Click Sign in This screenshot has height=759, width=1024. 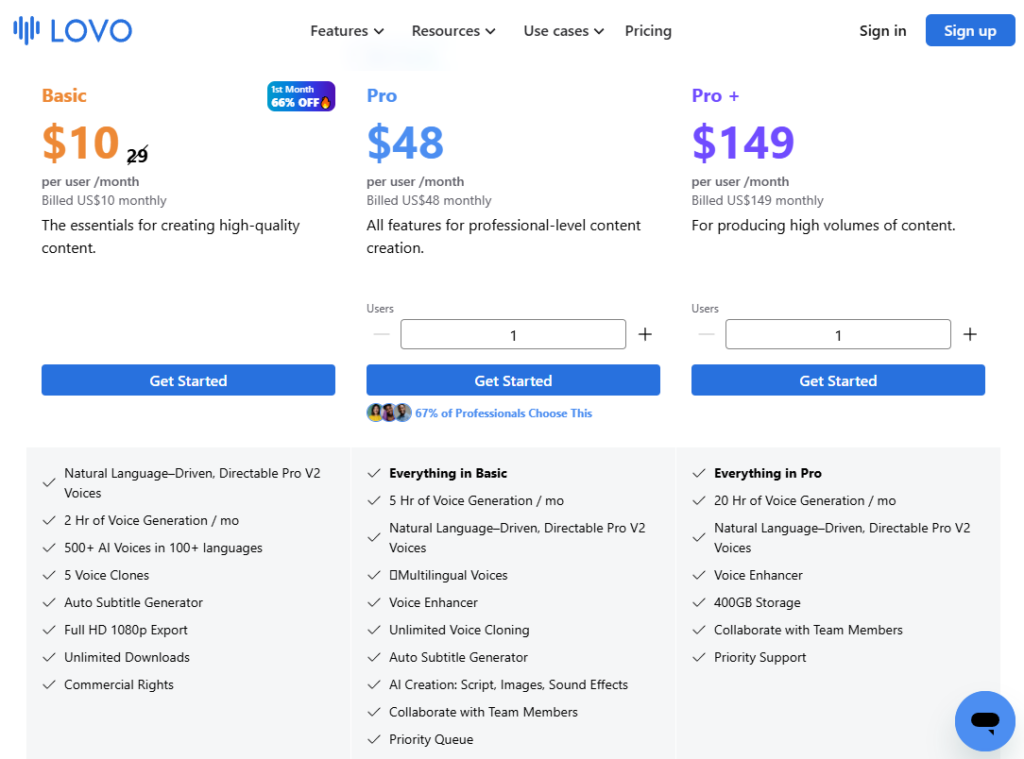882,31
